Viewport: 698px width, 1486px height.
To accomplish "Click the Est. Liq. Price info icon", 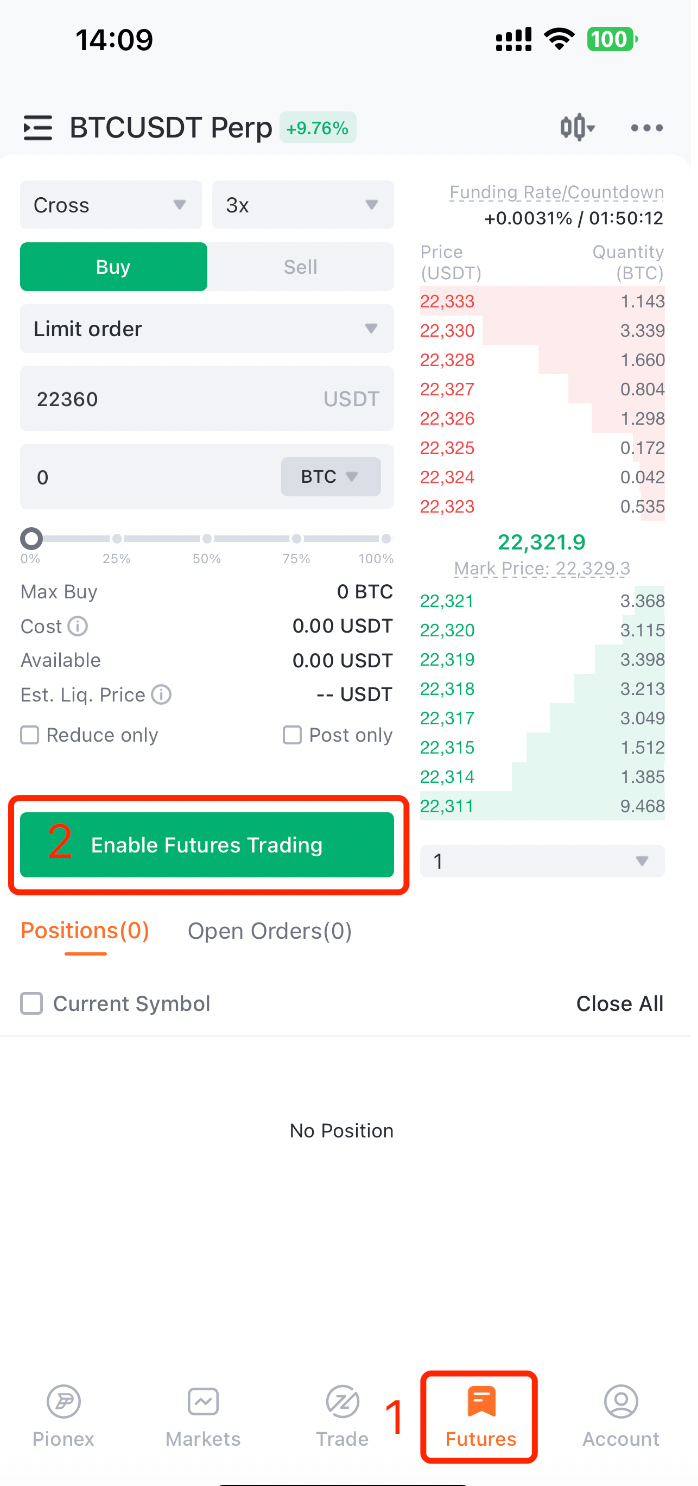I will click(x=162, y=694).
